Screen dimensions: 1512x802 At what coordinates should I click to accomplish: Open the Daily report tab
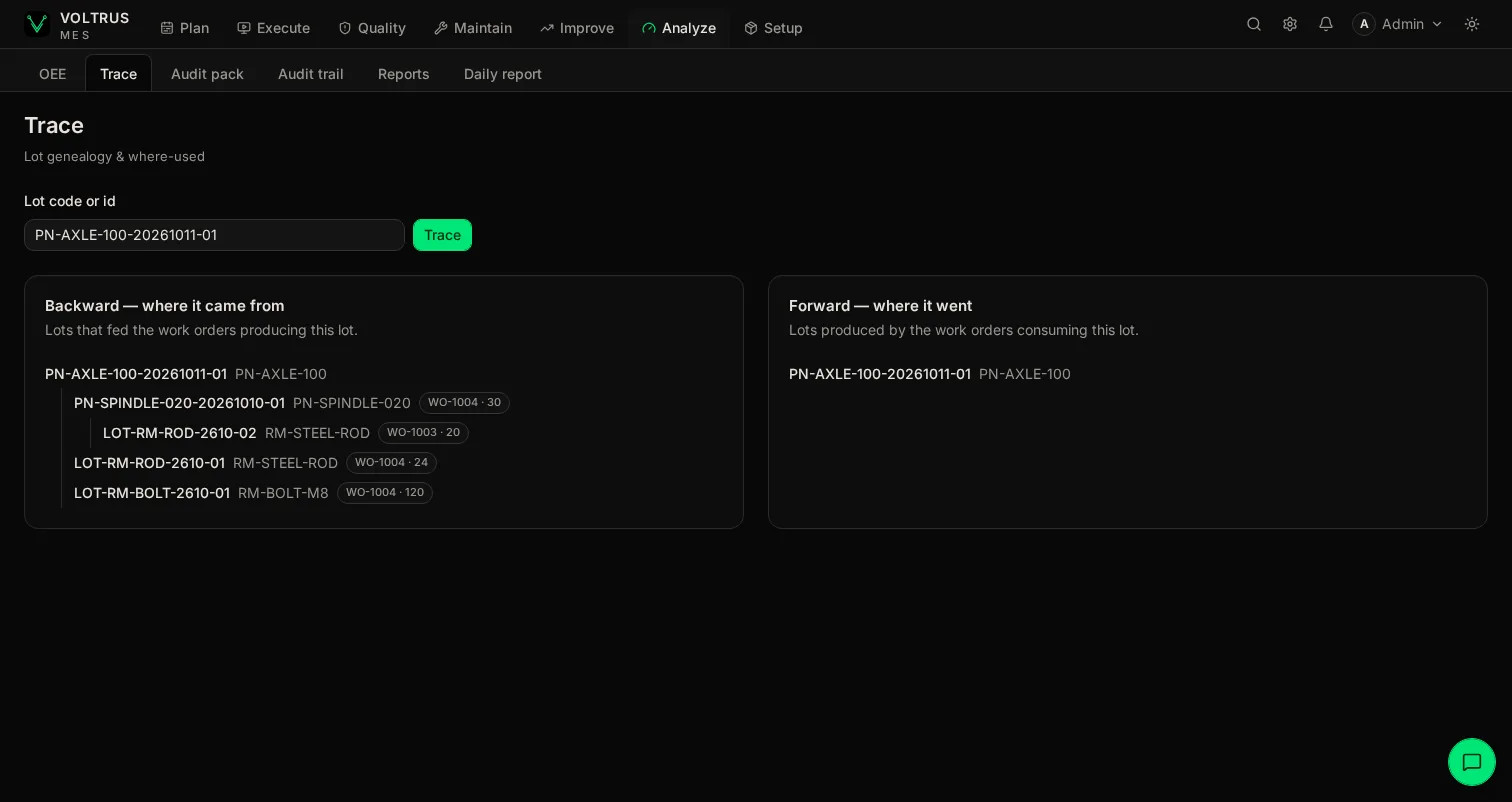coord(503,74)
